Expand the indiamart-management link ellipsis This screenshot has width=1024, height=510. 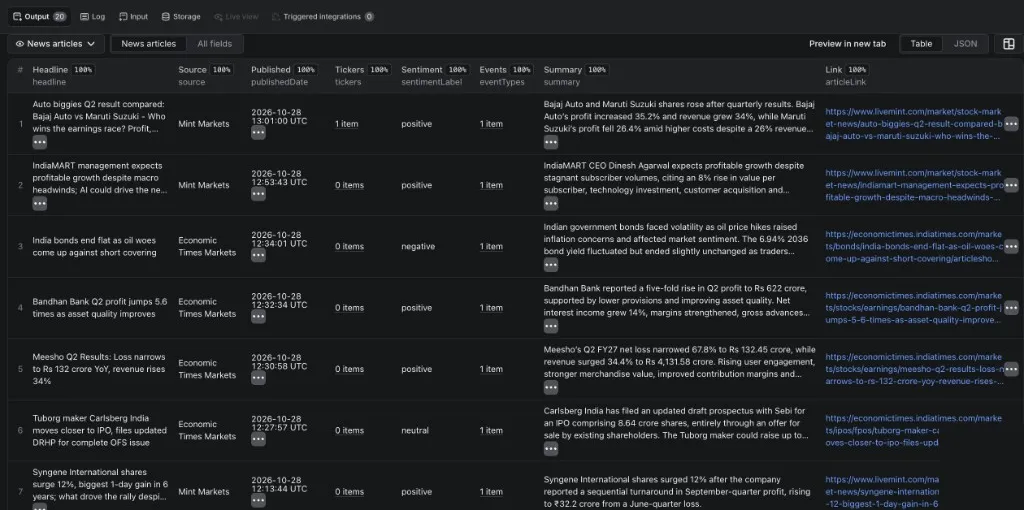tap(1011, 185)
